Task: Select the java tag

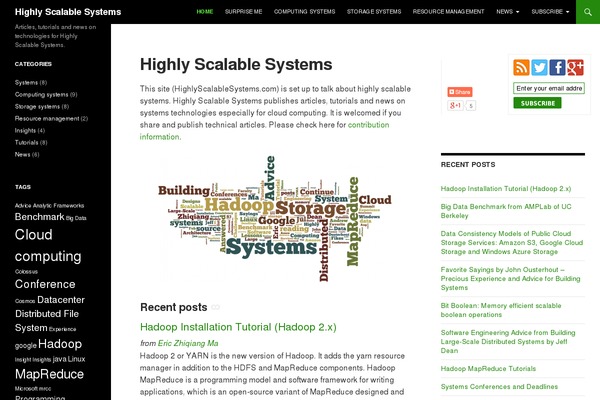Action: [x=59, y=359]
